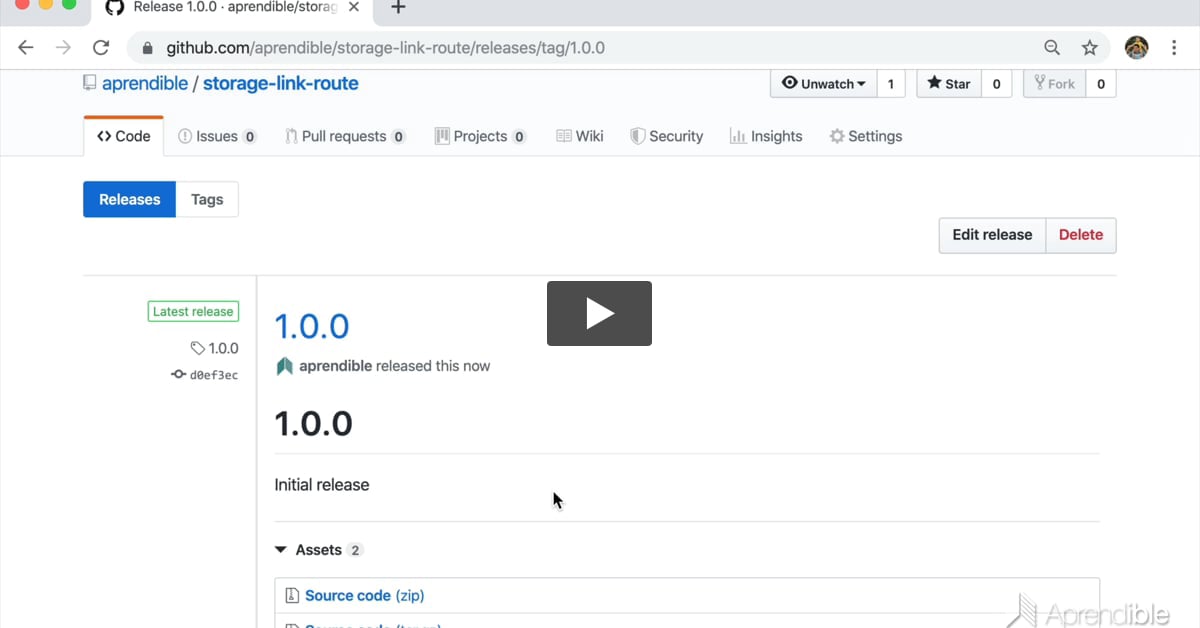Image resolution: width=1200 pixels, height=628 pixels.
Task: Click the zoom magnifier icon in the address bar
Action: coord(1052,48)
